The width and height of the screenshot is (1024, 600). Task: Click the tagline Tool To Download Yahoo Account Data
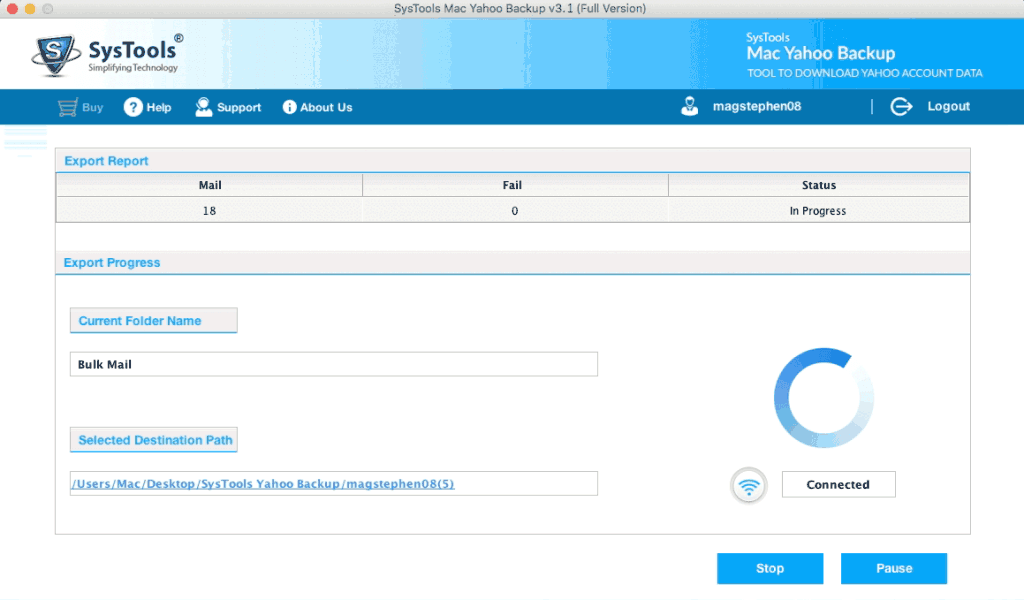click(865, 73)
